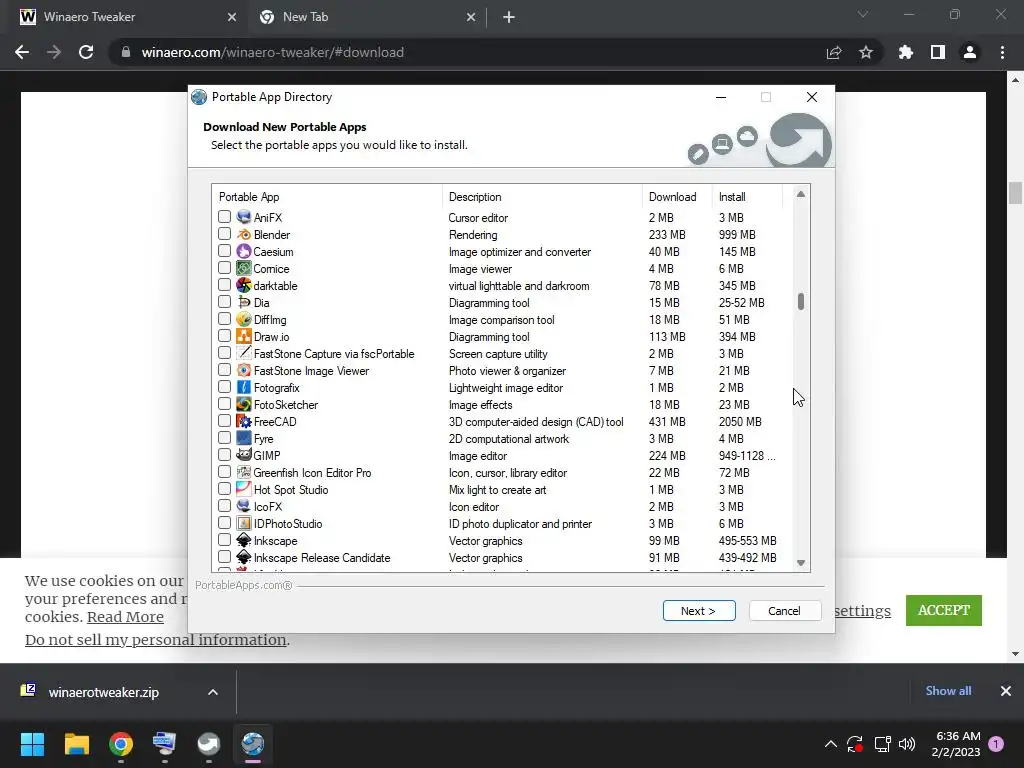This screenshot has width=1024, height=768.
Task: Click the Cornice app icon
Action: (244, 268)
